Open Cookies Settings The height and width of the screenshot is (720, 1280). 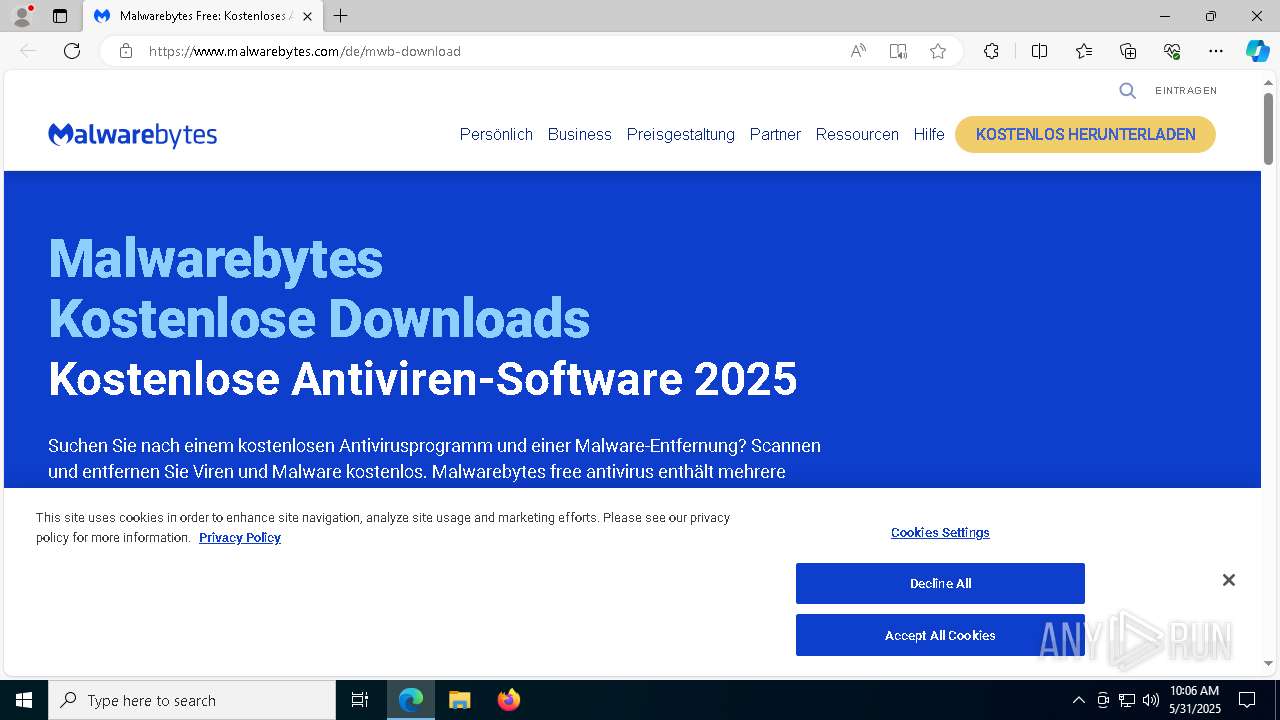pos(940,533)
